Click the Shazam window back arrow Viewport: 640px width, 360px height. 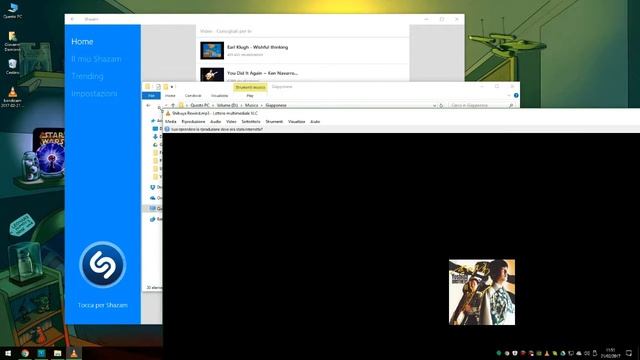[x=73, y=19]
